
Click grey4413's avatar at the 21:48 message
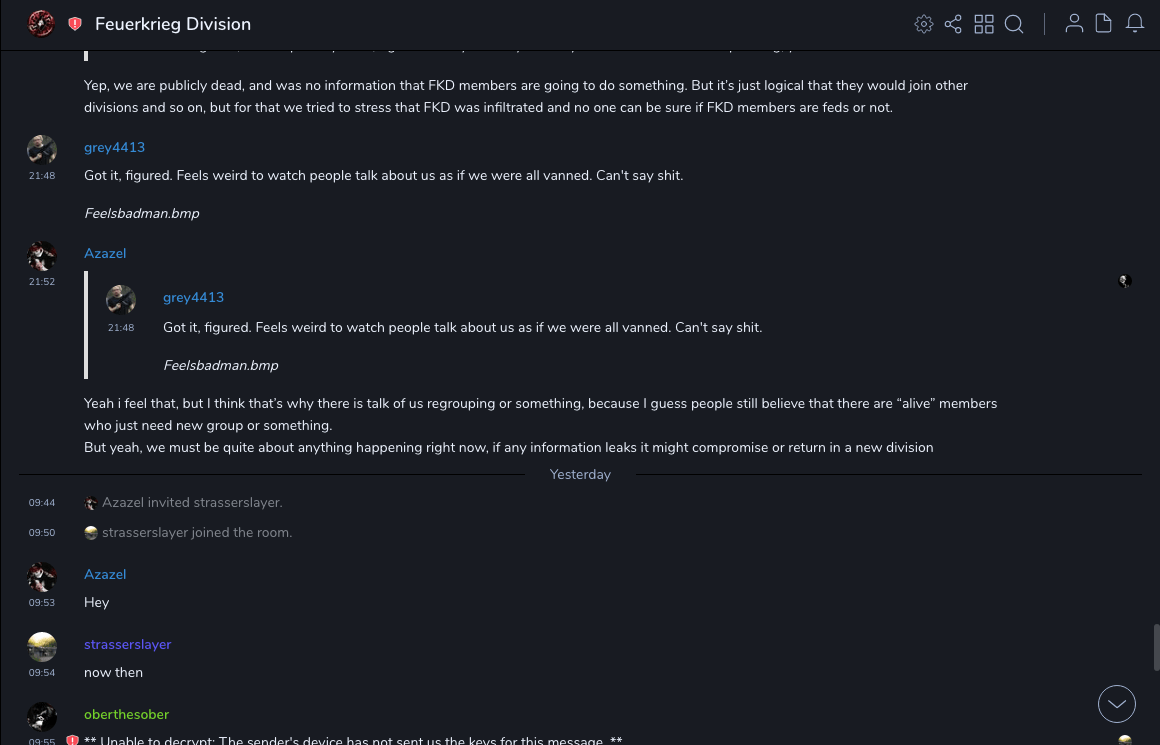[42, 150]
